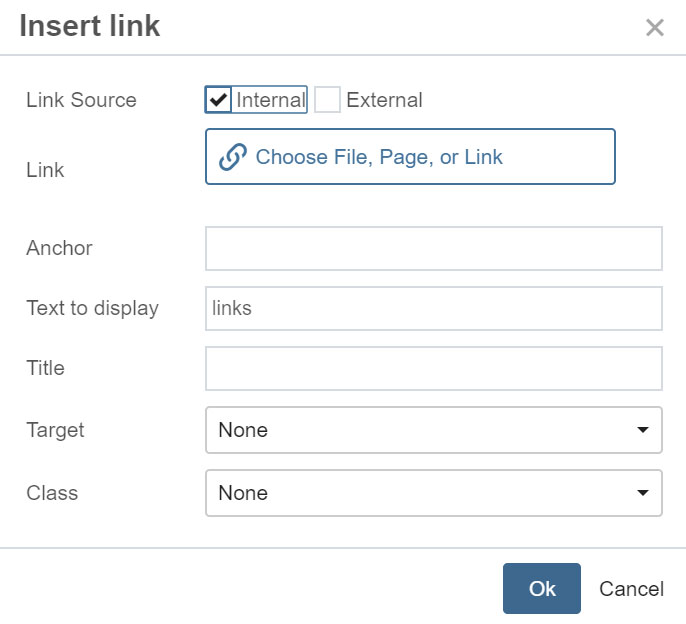Confirm with the Ok button
The height and width of the screenshot is (624, 686).
(x=542, y=588)
